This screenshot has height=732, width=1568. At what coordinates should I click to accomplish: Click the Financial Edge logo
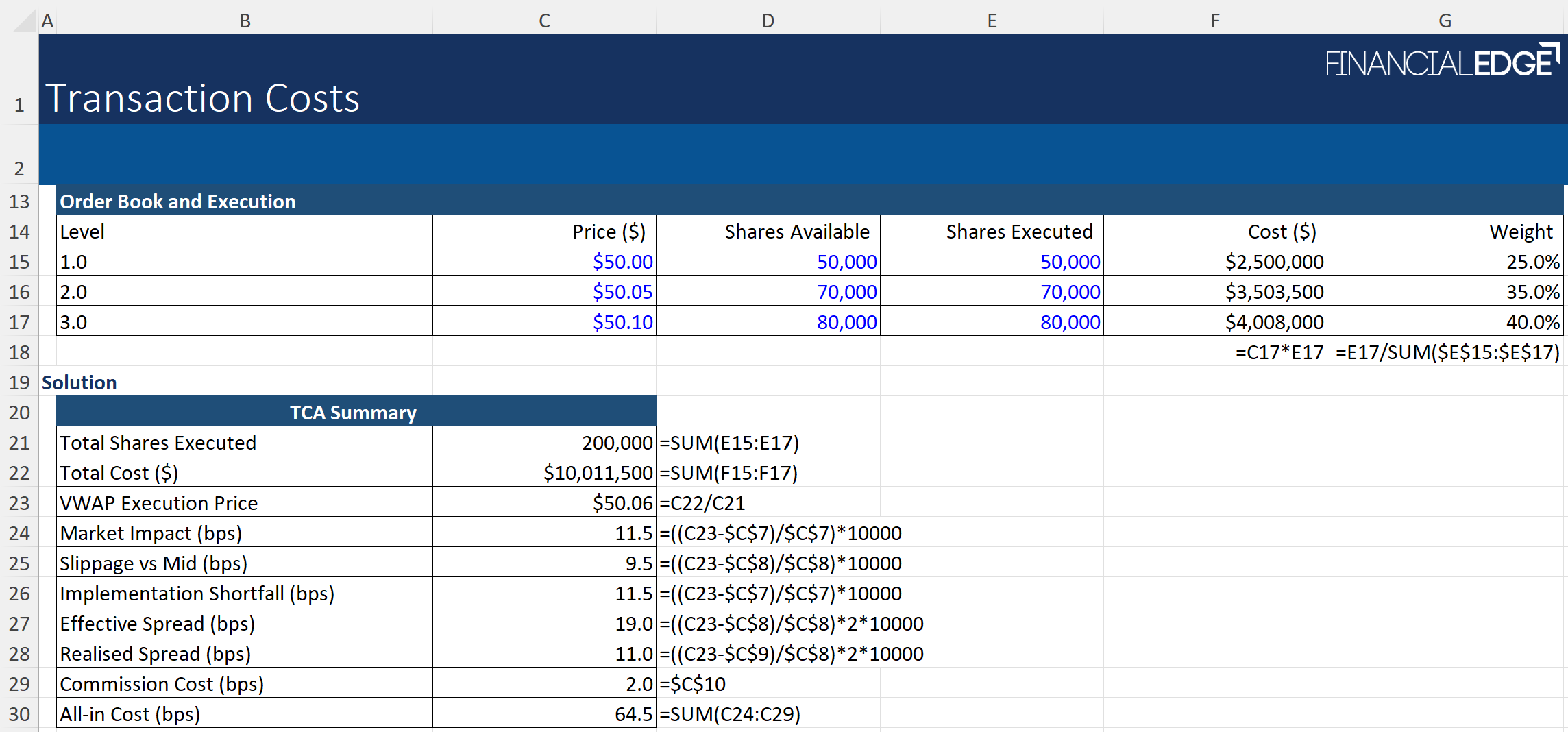coord(1442,62)
